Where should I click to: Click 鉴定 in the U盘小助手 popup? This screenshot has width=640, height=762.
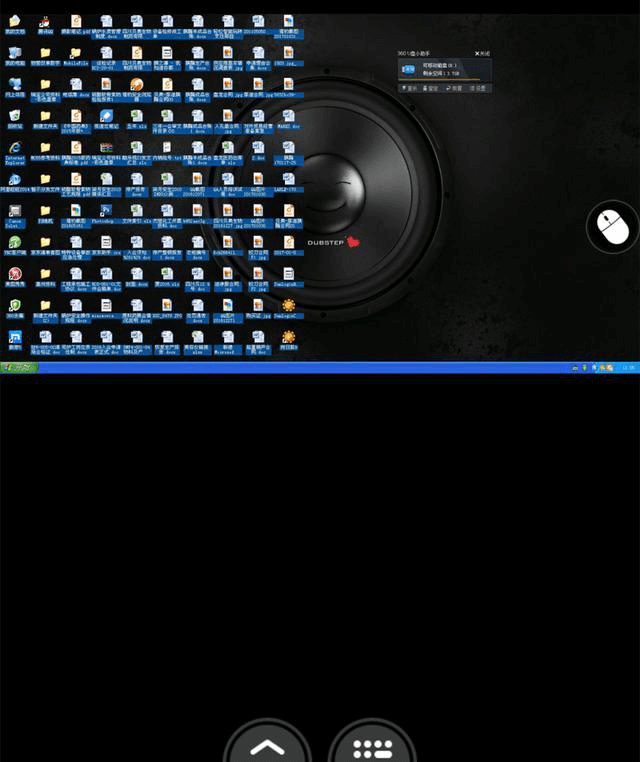click(431, 88)
